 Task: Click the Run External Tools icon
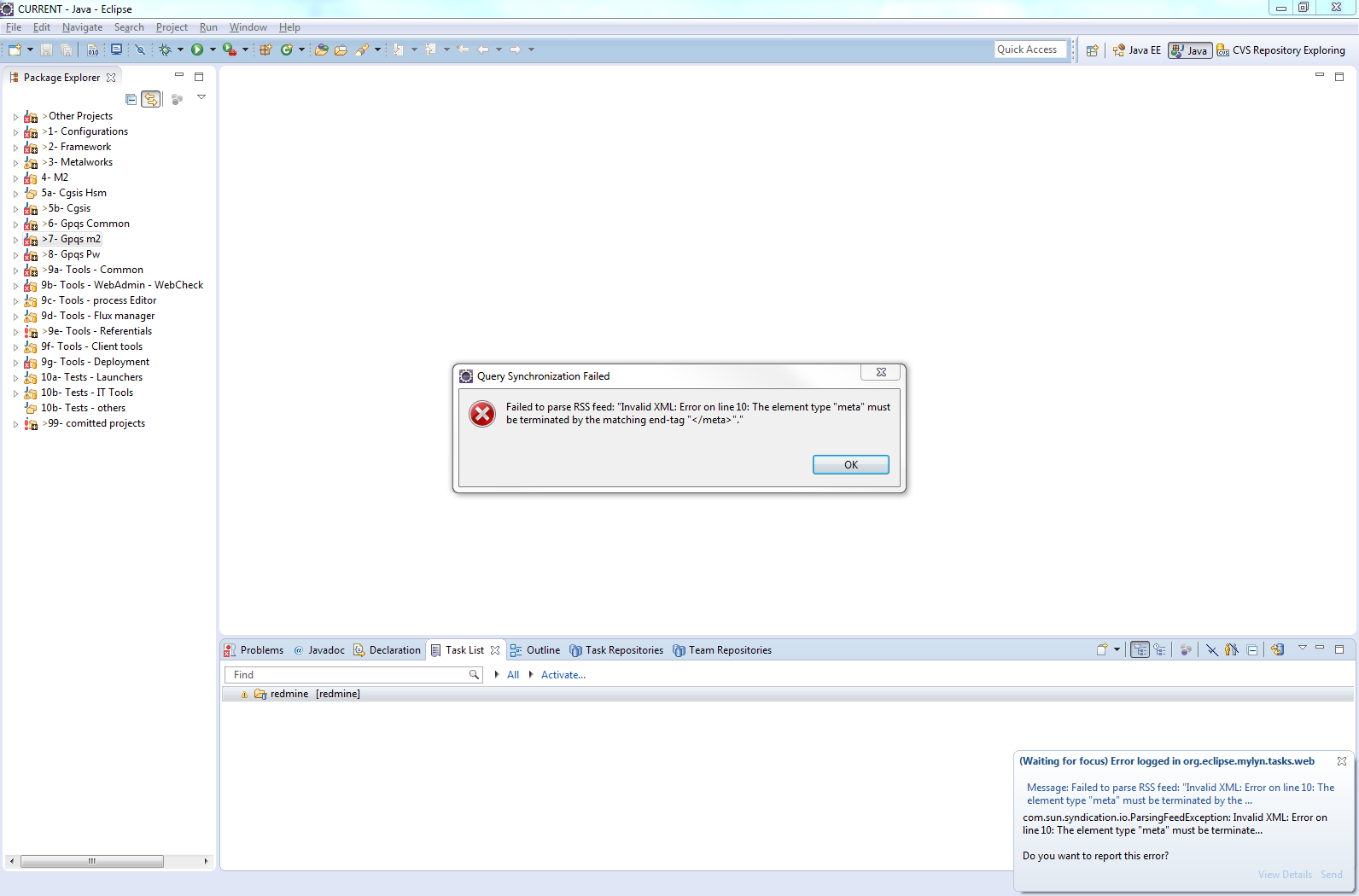tap(229, 49)
